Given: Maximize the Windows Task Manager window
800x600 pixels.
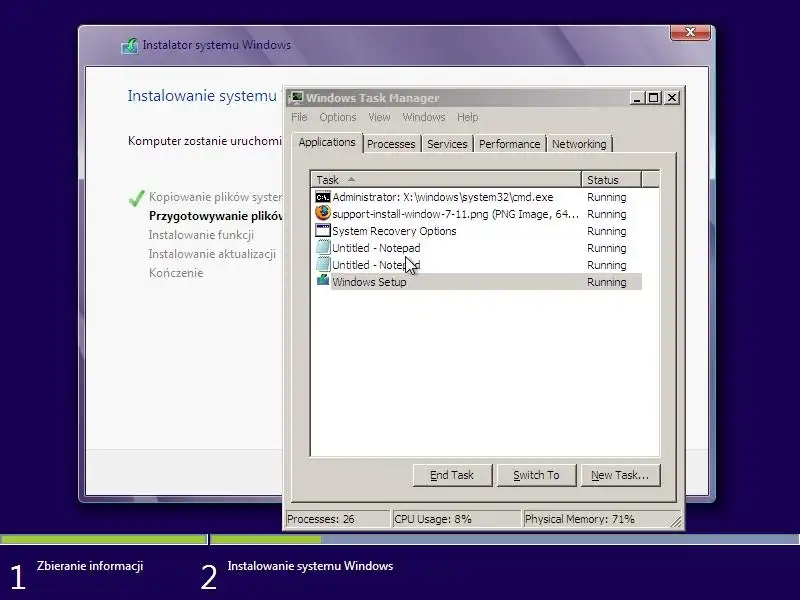Looking at the screenshot, I should pos(654,97).
